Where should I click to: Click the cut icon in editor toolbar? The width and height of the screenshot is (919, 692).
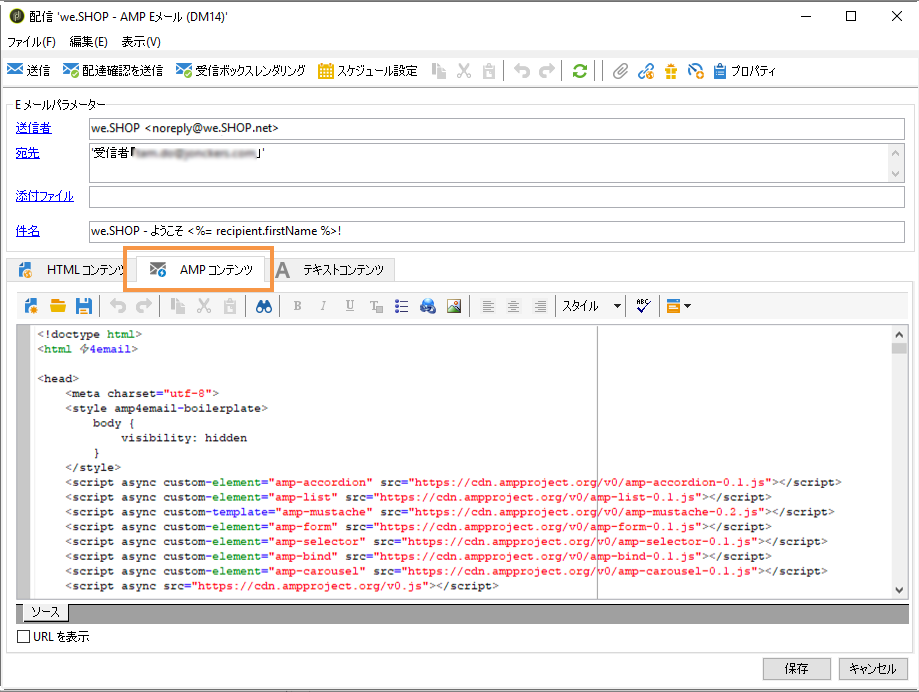(x=203, y=305)
